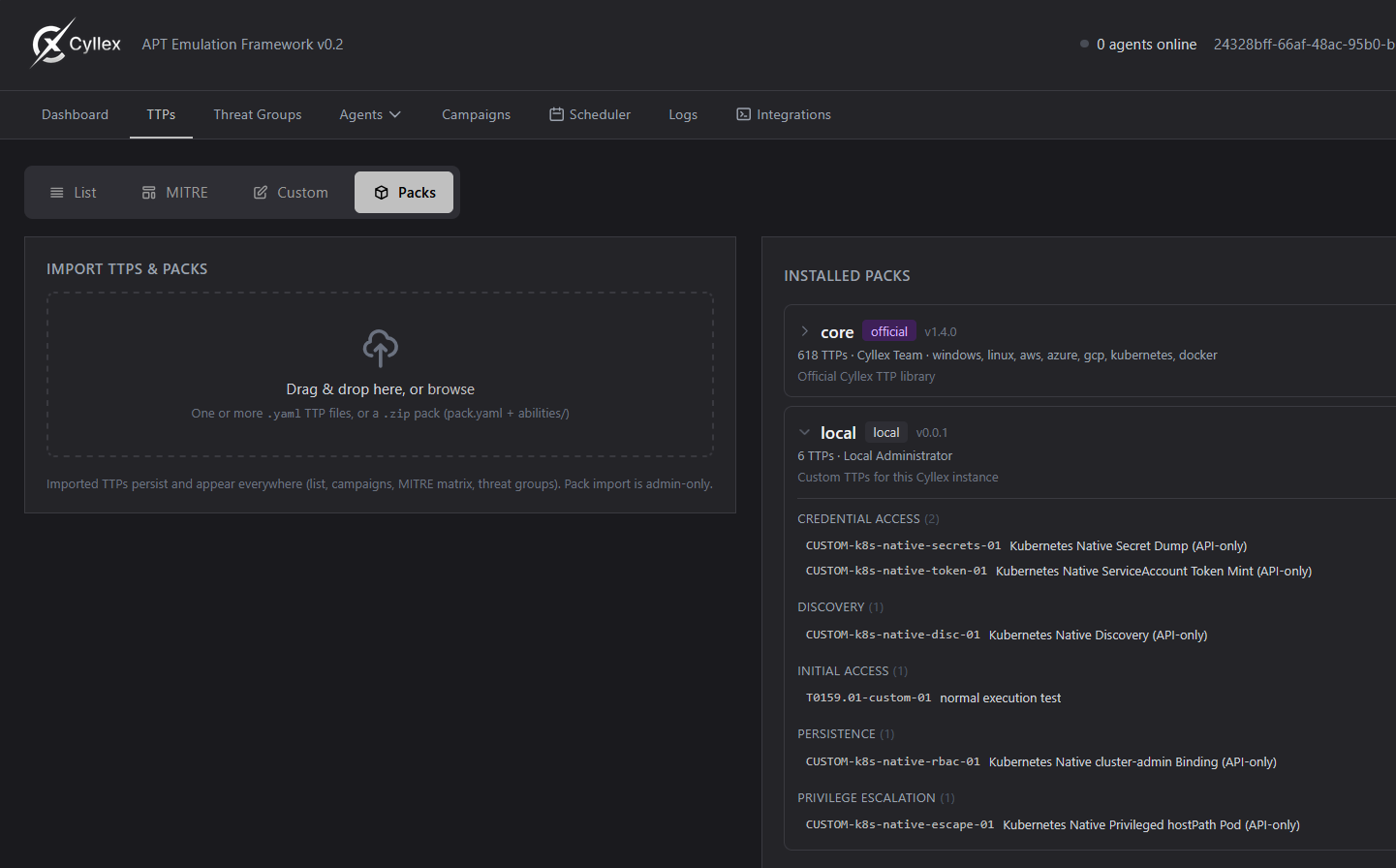Collapse the local pack chevron
Screen dimensions: 1396x868
[804, 432]
